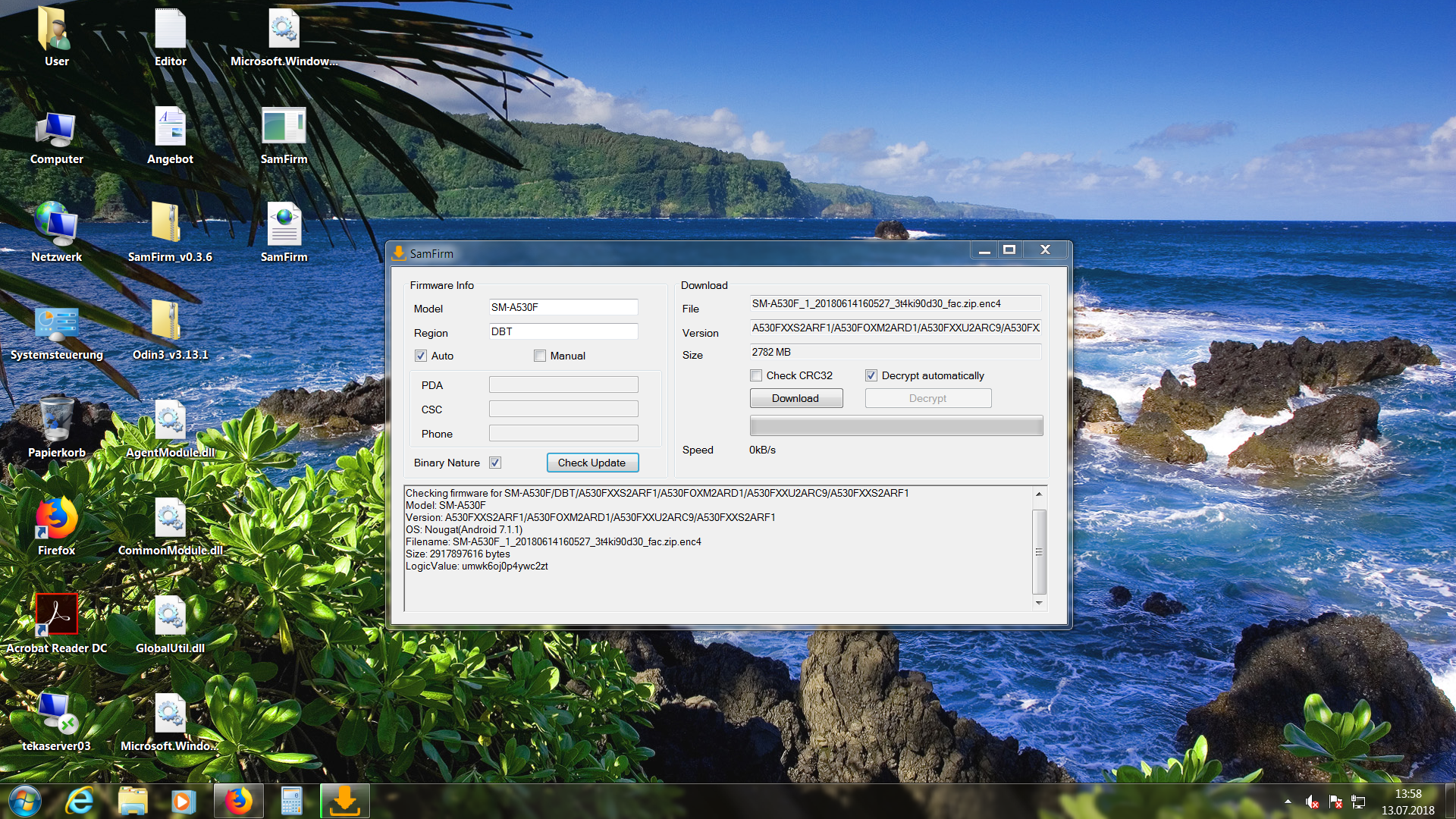This screenshot has height=819, width=1456.
Task: Click into the Region input field
Action: 563,331
